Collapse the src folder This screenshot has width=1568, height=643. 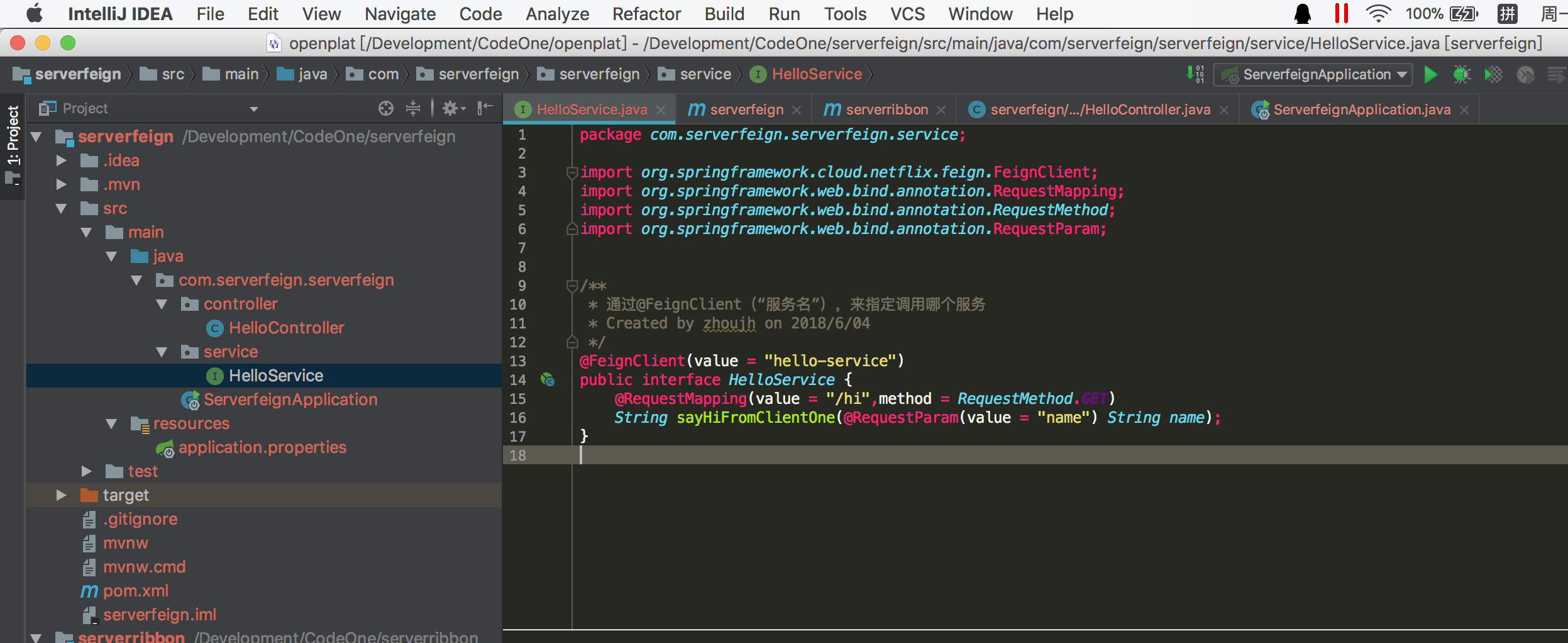[61, 208]
